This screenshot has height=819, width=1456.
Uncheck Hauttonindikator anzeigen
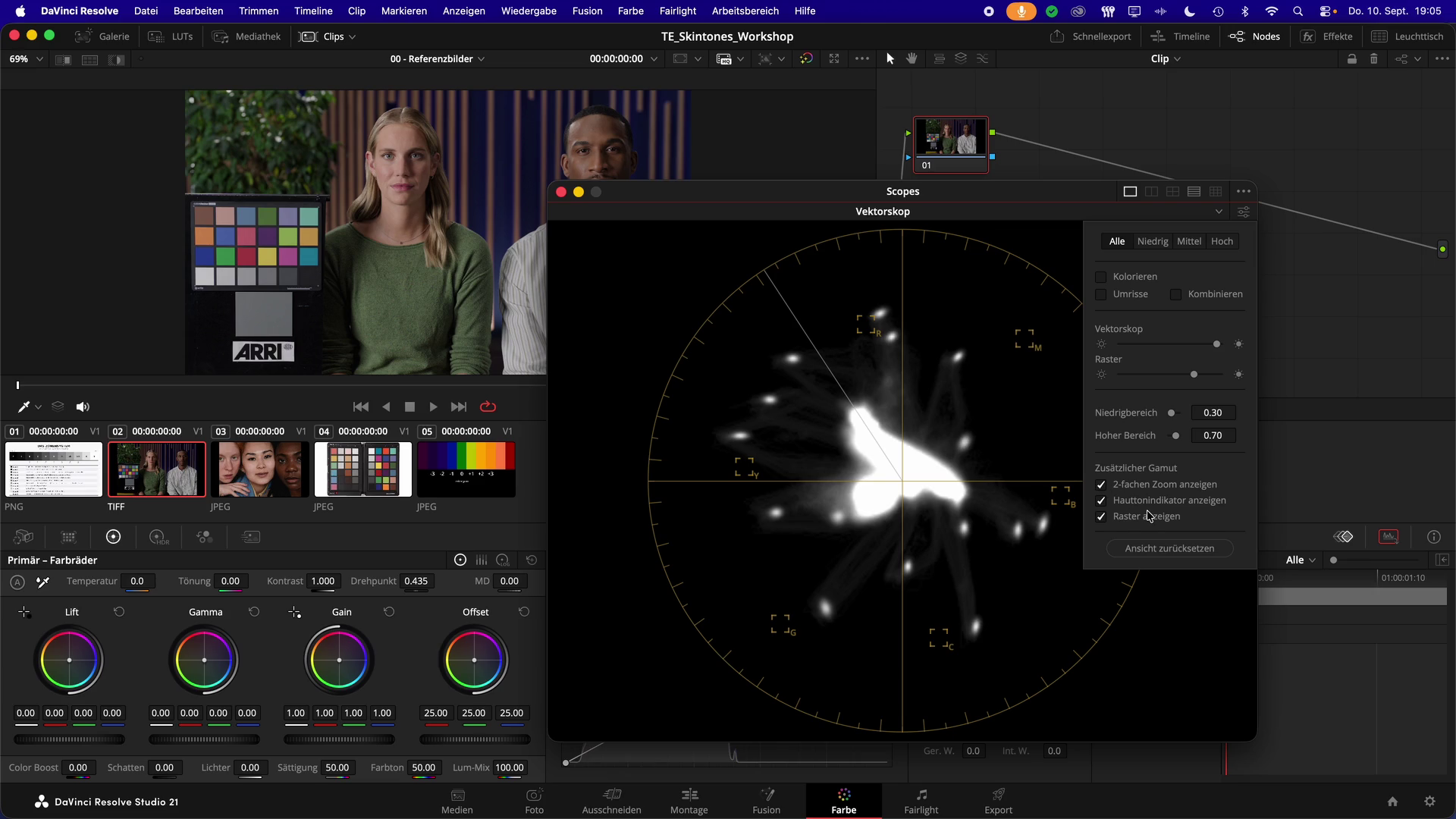point(1101,500)
